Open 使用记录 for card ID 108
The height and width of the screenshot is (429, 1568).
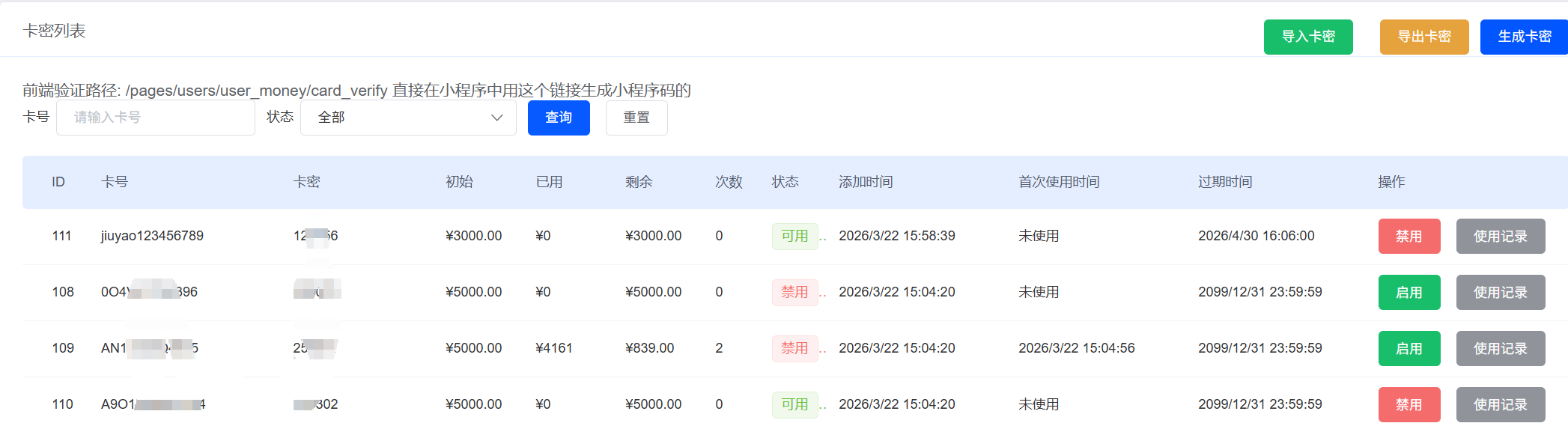1501,293
